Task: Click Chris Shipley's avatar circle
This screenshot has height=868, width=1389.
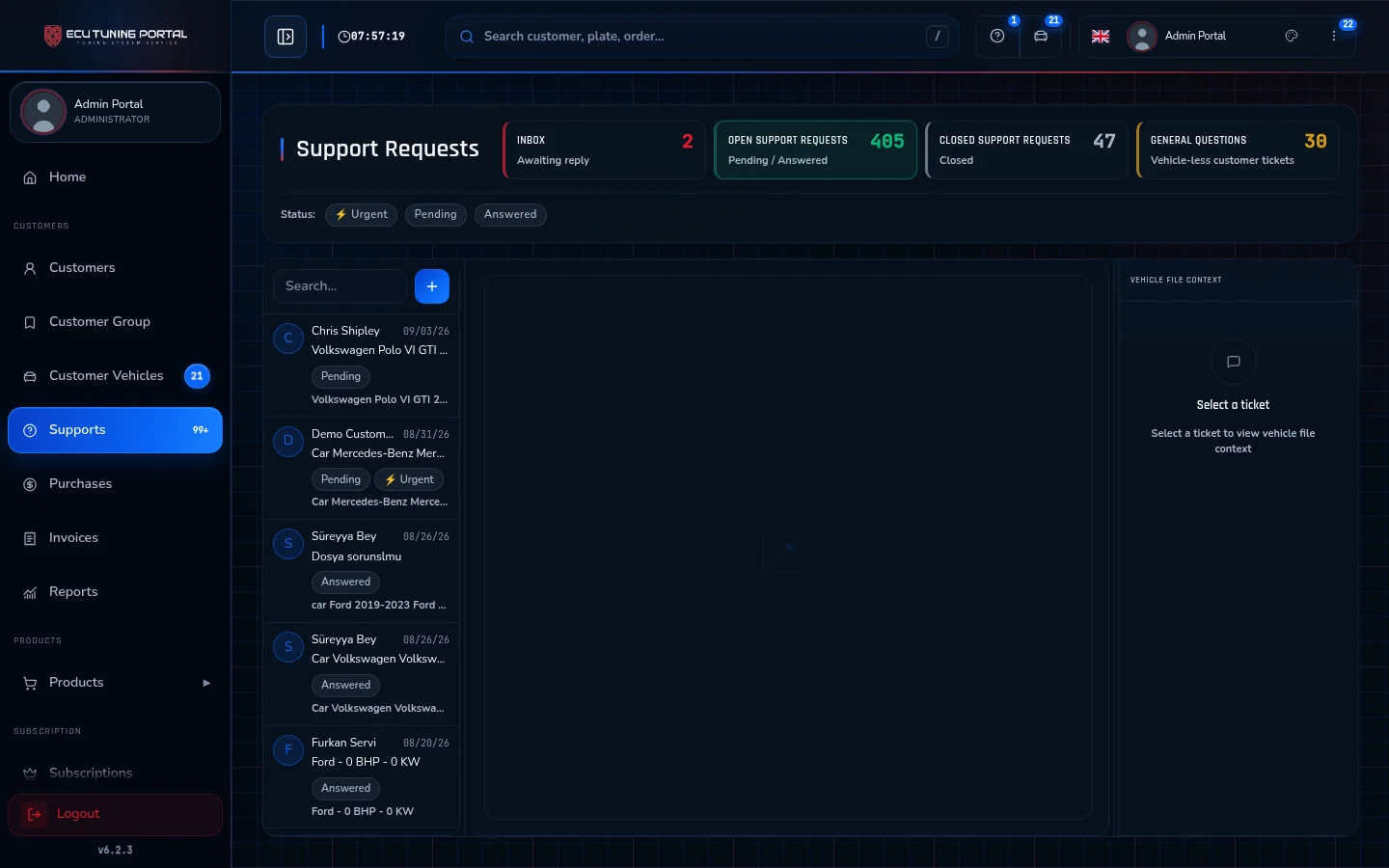Action: coord(288,339)
